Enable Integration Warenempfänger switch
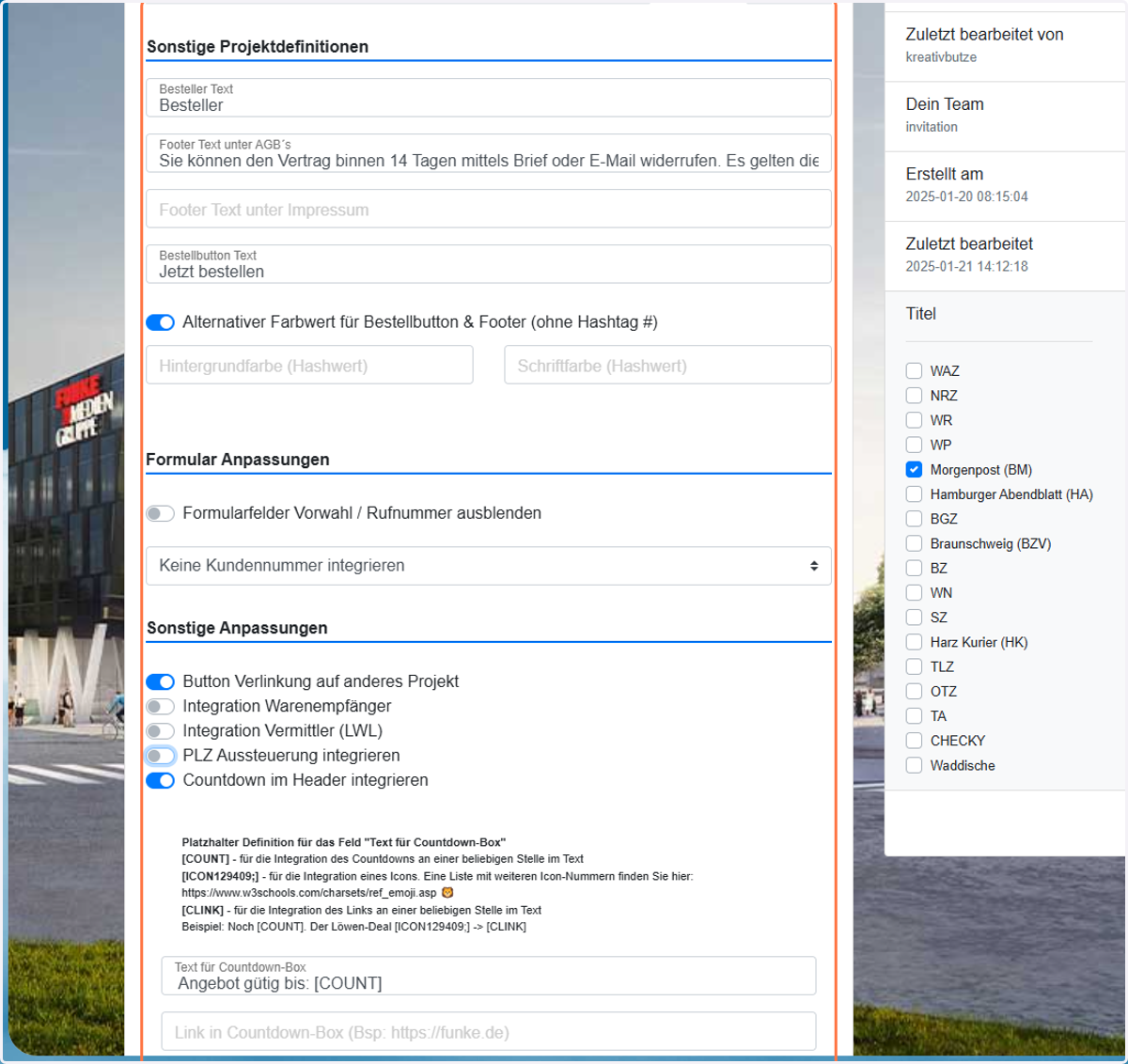This screenshot has width=1128, height=1064. coord(161,706)
